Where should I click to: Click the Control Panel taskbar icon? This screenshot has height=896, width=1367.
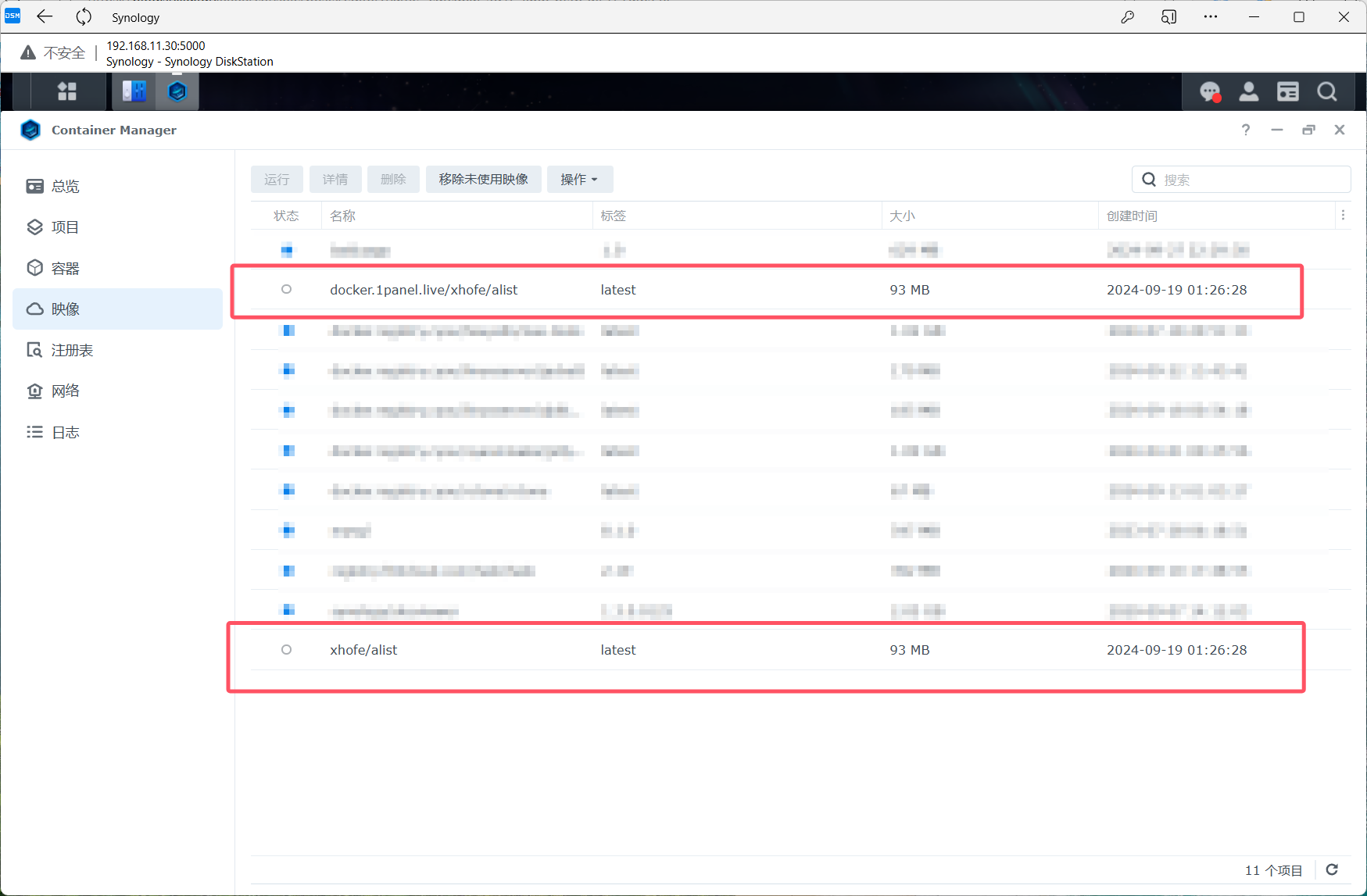(x=134, y=91)
